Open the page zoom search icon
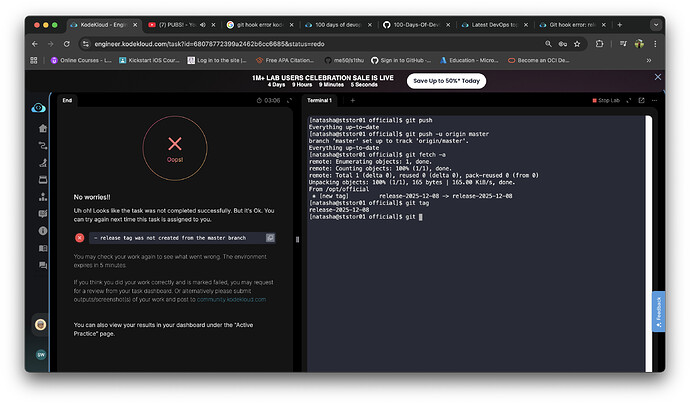The width and height of the screenshot is (690, 405). (548, 44)
